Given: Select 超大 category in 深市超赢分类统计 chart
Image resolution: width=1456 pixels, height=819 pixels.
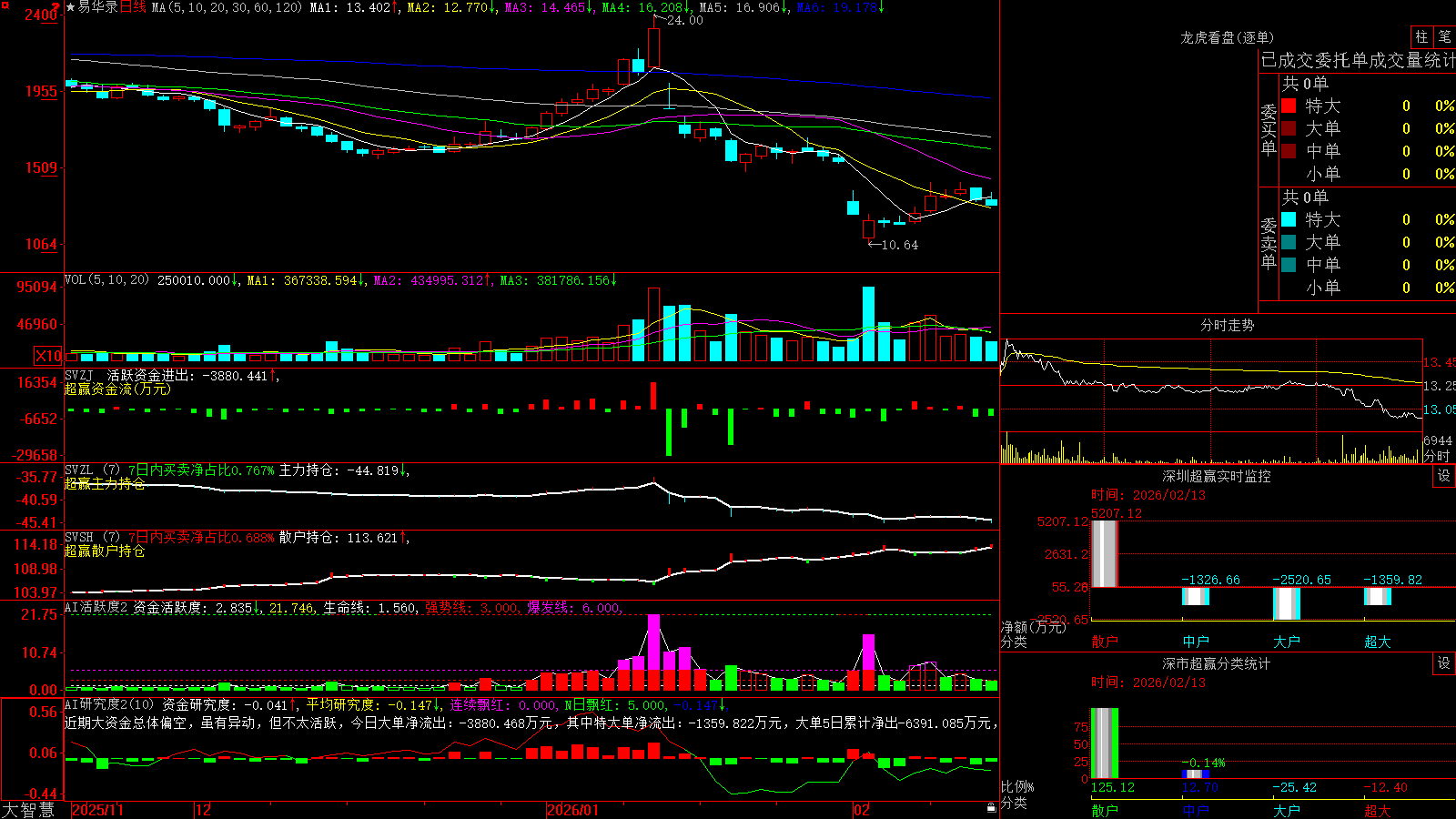Looking at the screenshot, I should pyautogui.click(x=1378, y=810).
